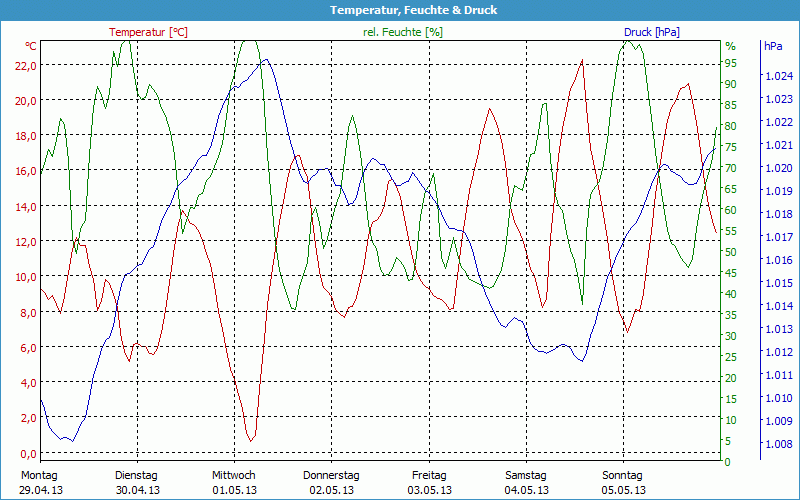This screenshot has height=500, width=800.
Task: Click the '1.022' pressure axis value
Action: click(x=779, y=122)
